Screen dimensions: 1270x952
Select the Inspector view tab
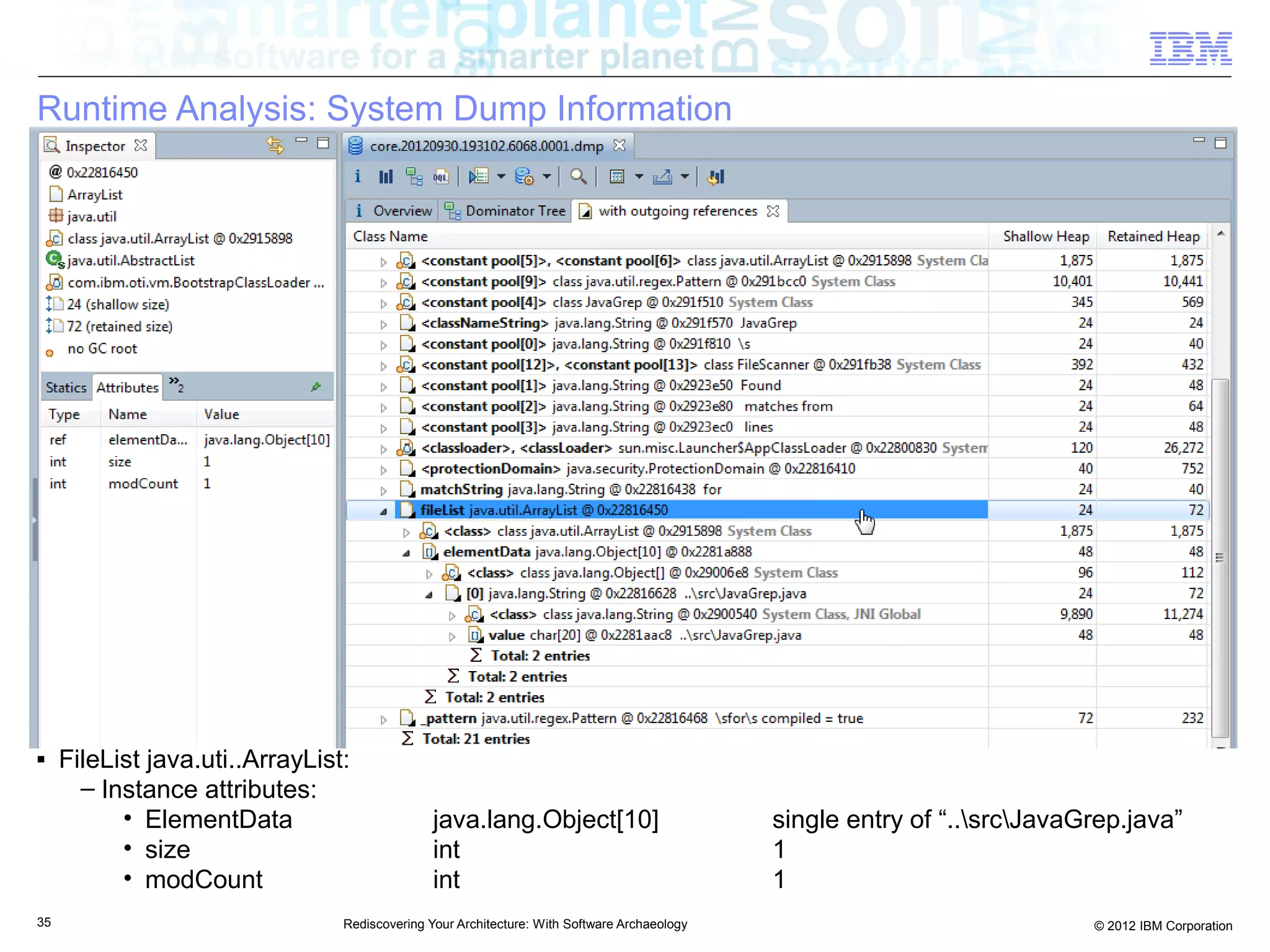pyautogui.click(x=95, y=146)
